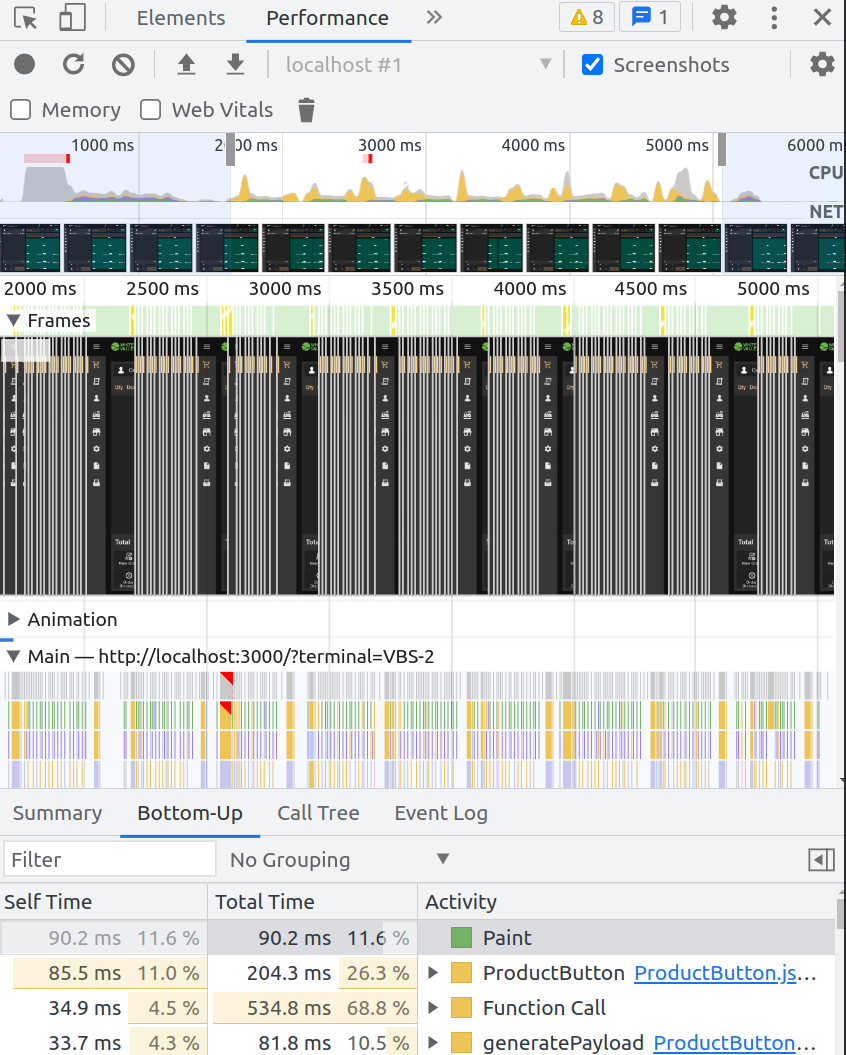Open the 8 warnings badge
This screenshot has height=1055, width=846.
point(586,17)
